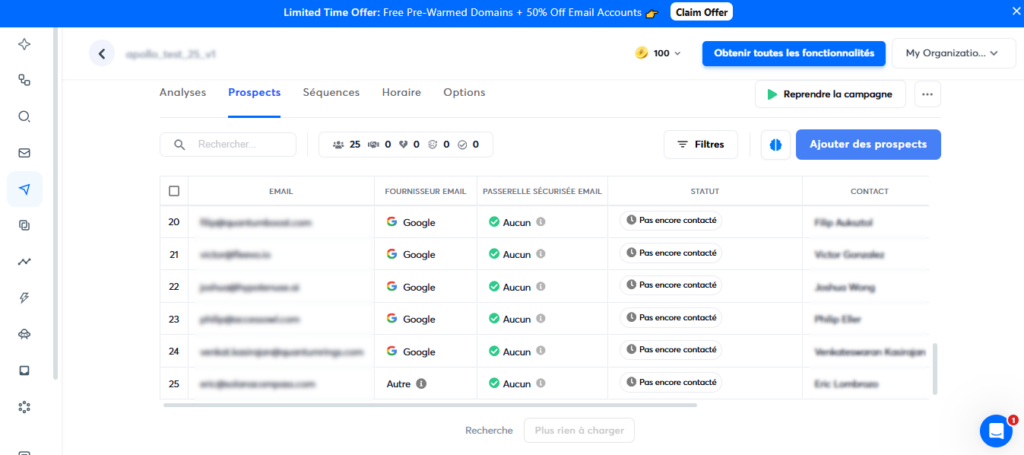Click the back arrow beside campaign name
This screenshot has height=455, width=1024.
click(x=102, y=53)
